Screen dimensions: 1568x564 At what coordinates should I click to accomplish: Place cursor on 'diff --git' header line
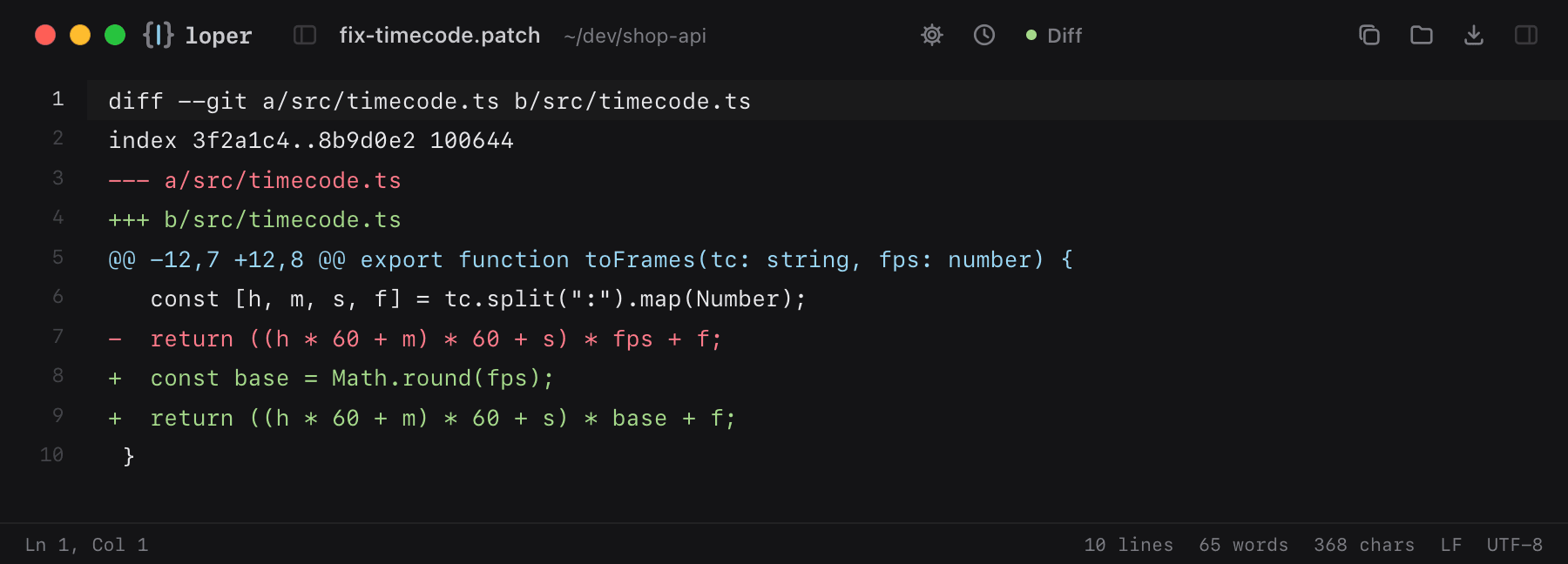(x=429, y=101)
